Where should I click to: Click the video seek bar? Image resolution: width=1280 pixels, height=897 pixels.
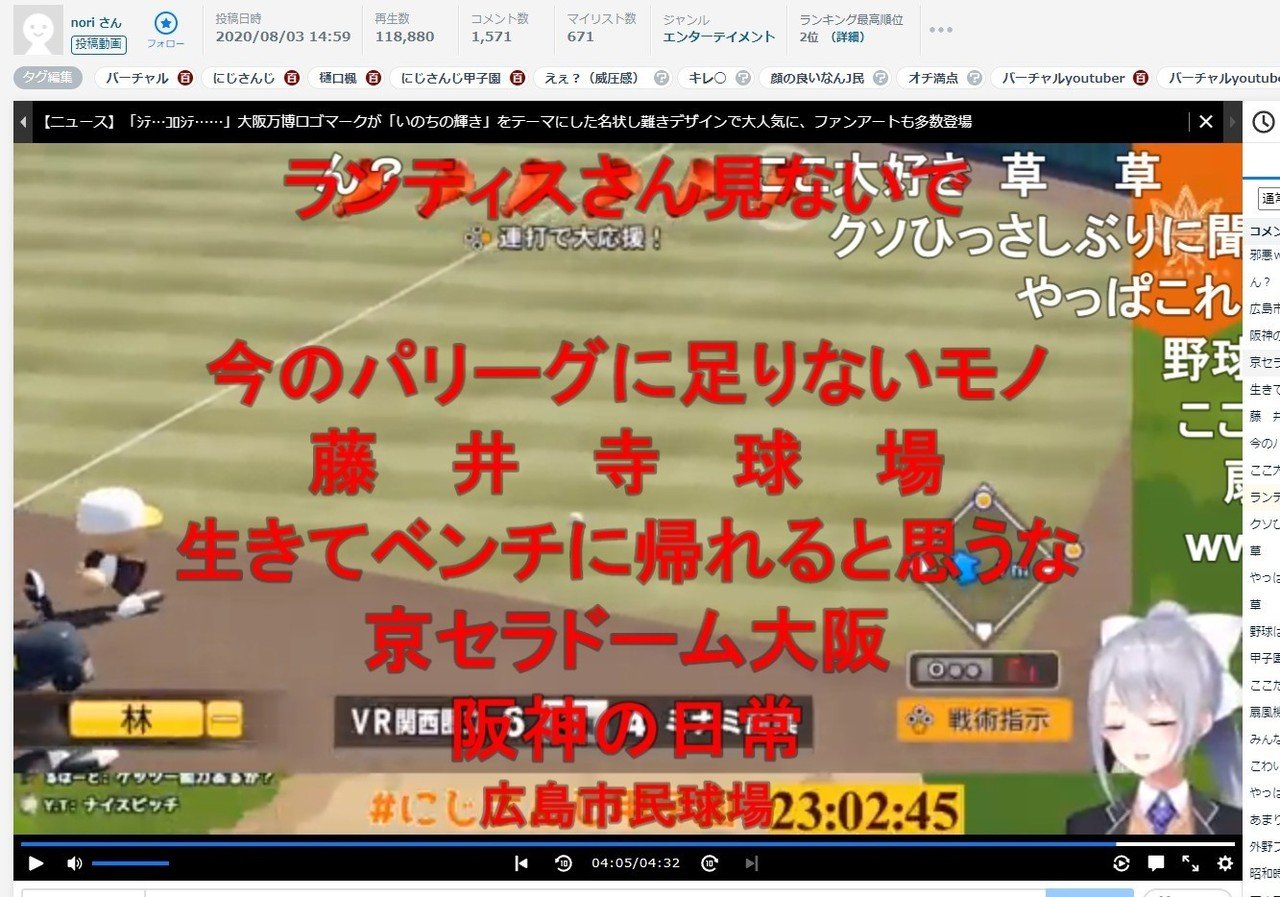click(x=627, y=844)
